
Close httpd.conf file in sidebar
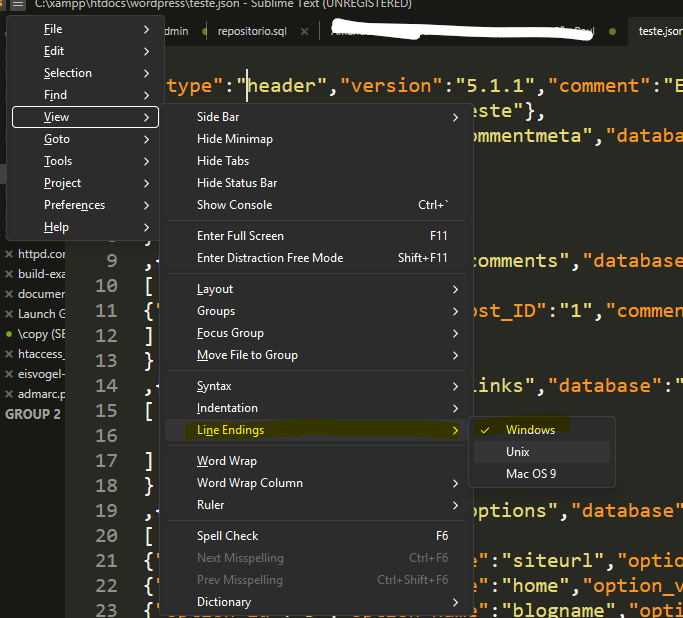click(9, 254)
